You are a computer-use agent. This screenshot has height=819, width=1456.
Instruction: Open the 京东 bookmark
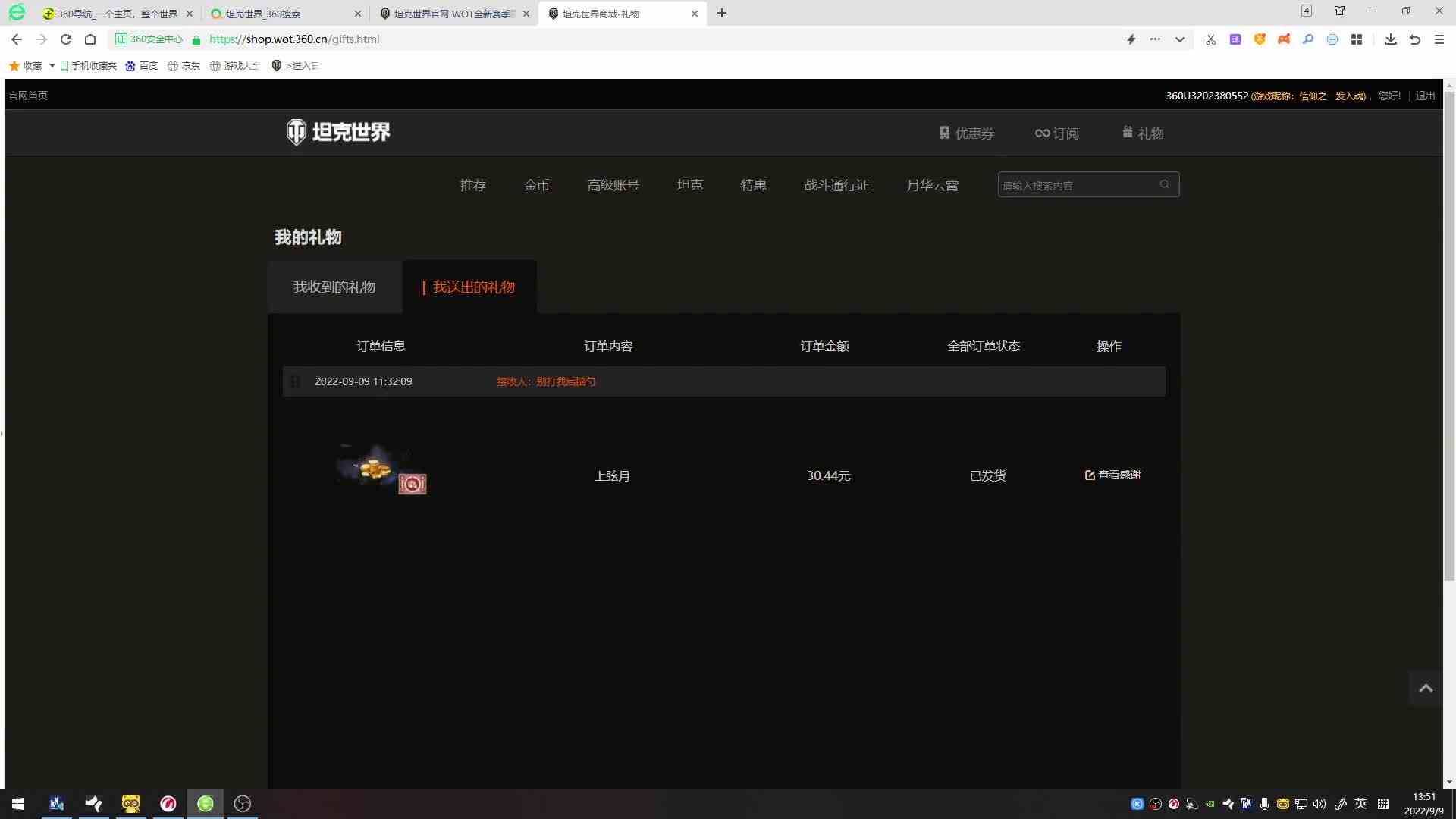click(x=184, y=66)
